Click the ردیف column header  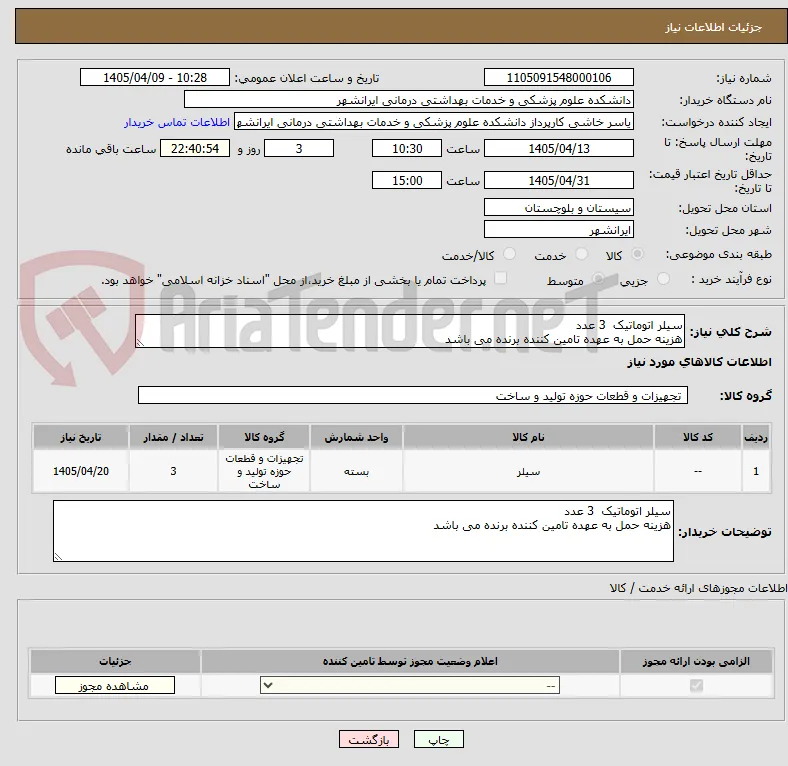(x=756, y=437)
